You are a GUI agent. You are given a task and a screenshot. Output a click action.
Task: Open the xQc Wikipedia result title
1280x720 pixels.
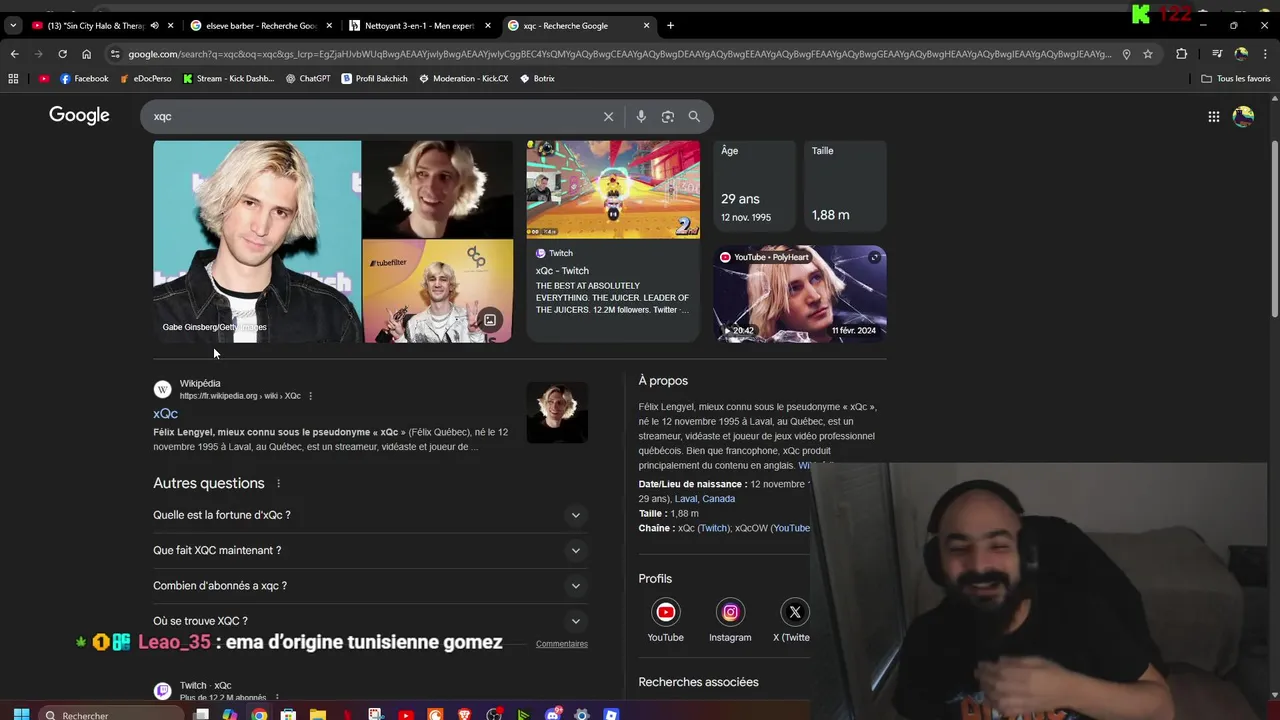pyautogui.click(x=165, y=413)
